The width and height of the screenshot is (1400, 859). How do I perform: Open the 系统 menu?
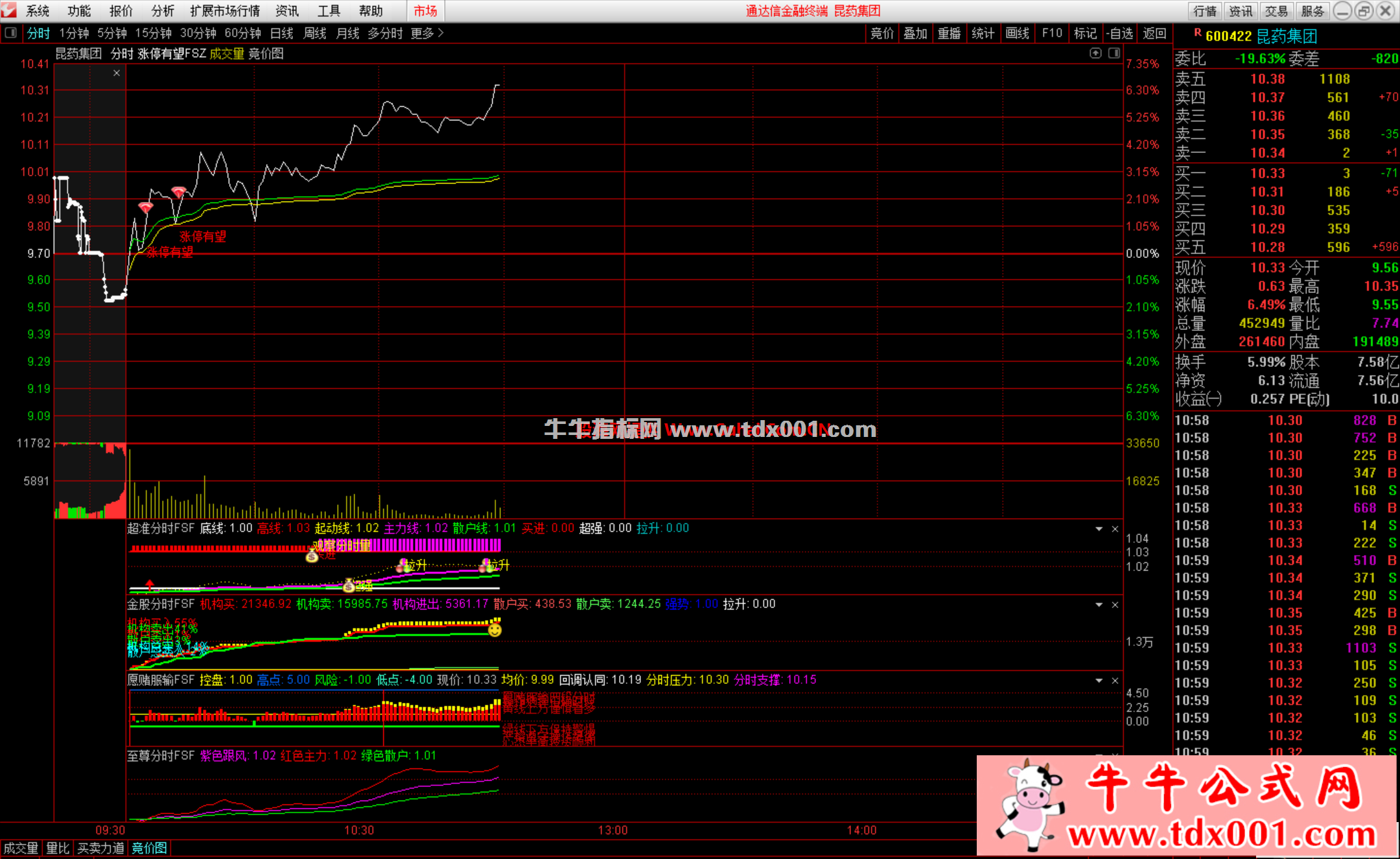pos(38,11)
